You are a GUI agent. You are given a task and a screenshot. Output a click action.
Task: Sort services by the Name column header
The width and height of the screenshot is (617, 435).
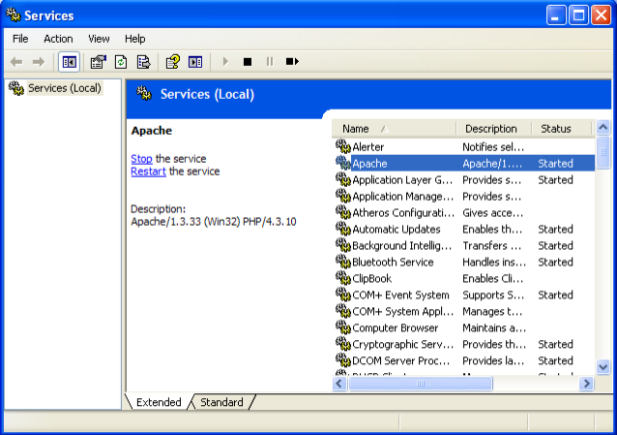point(394,129)
